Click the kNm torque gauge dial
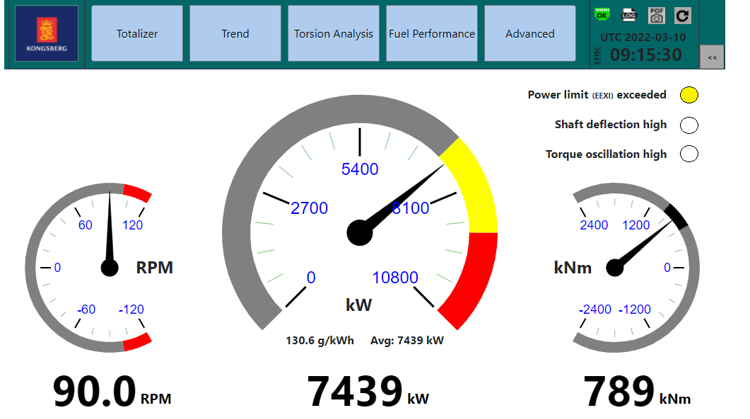The width and height of the screenshot is (750, 419). coord(629,267)
